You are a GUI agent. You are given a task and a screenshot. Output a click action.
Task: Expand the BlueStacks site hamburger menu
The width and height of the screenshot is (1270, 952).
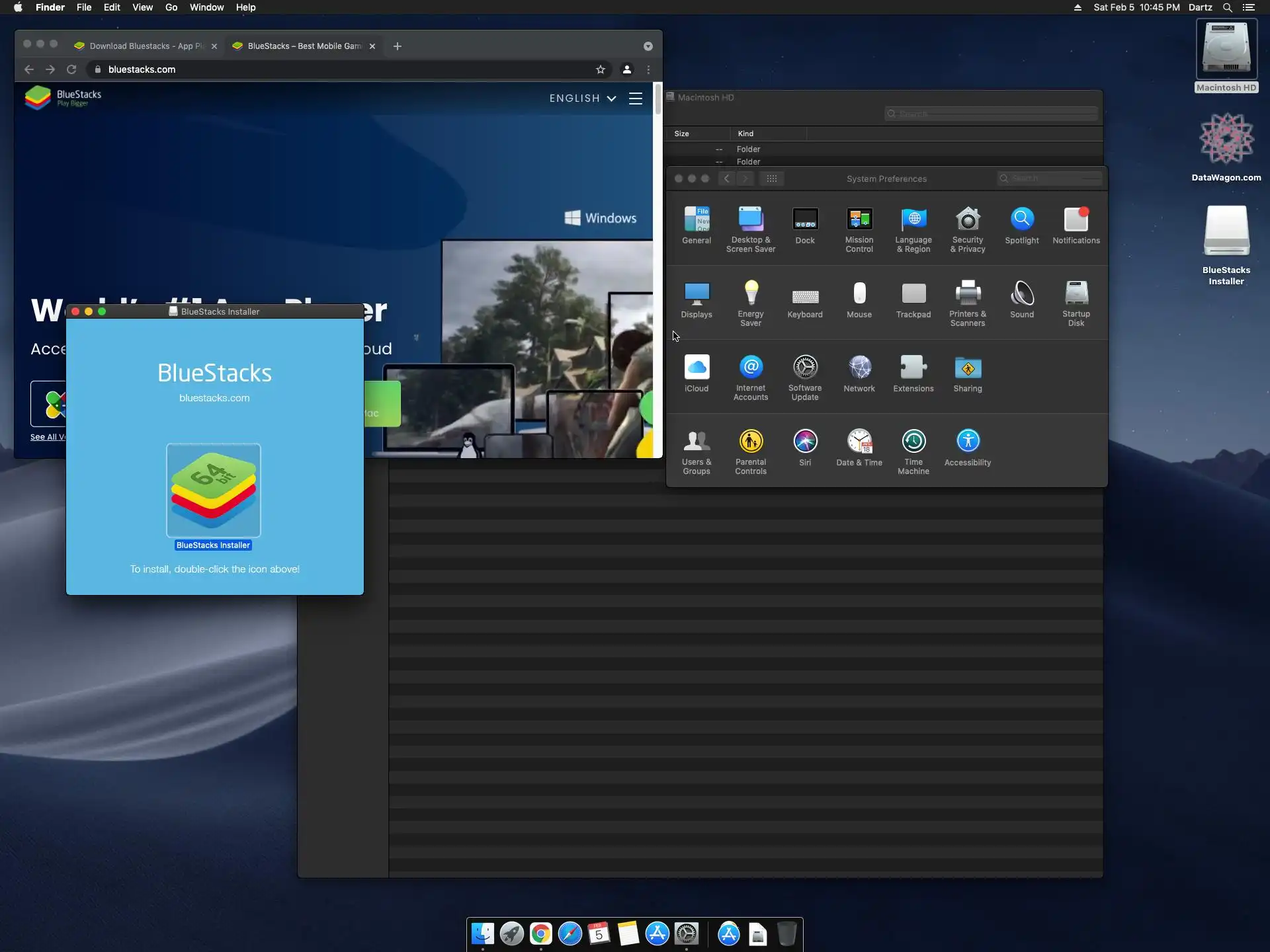tap(635, 99)
